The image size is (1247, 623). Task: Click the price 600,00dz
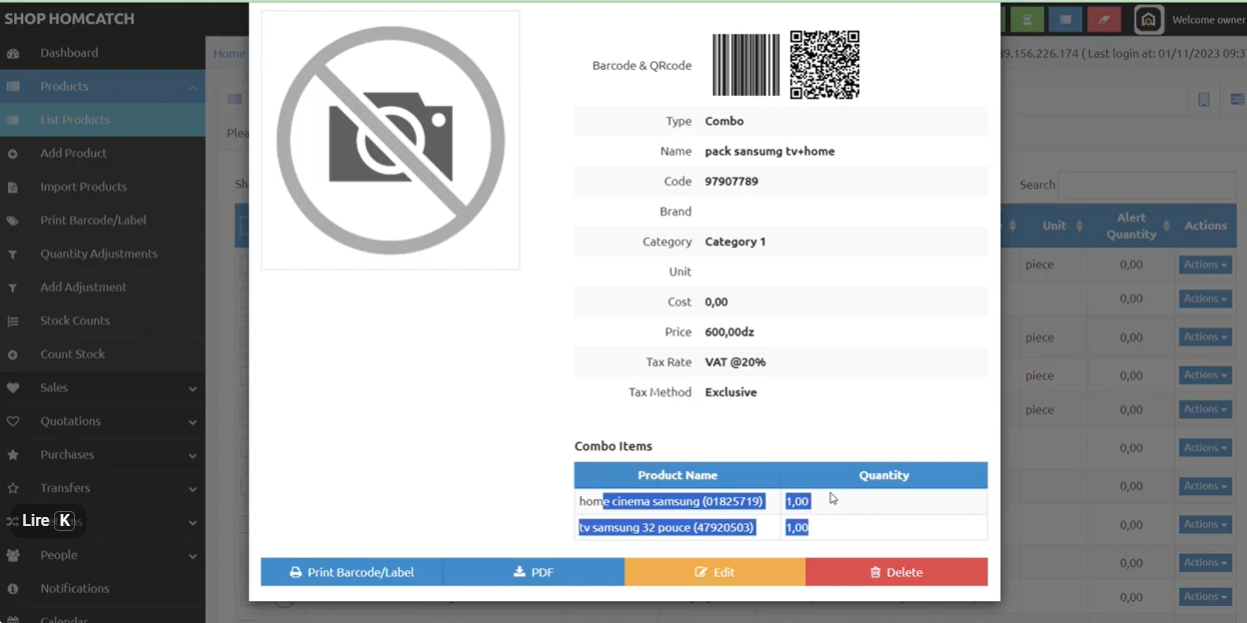coord(729,332)
